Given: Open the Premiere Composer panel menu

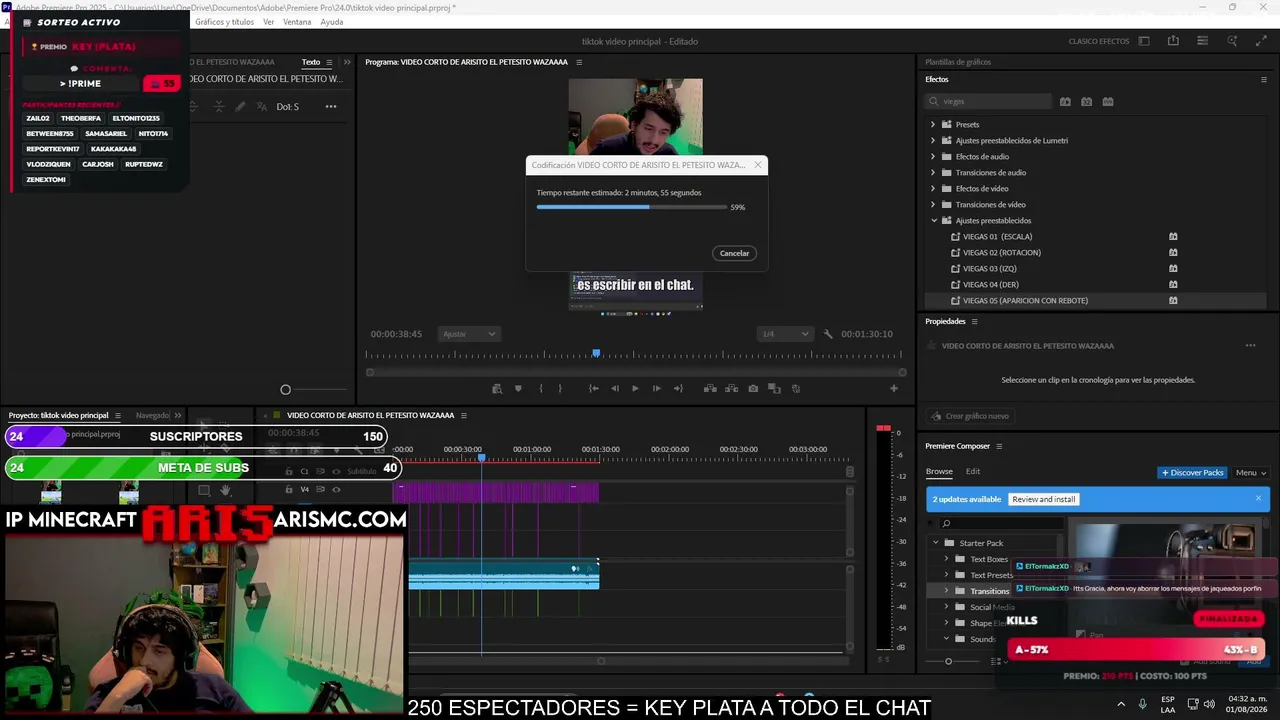Looking at the screenshot, I should click(x=998, y=446).
